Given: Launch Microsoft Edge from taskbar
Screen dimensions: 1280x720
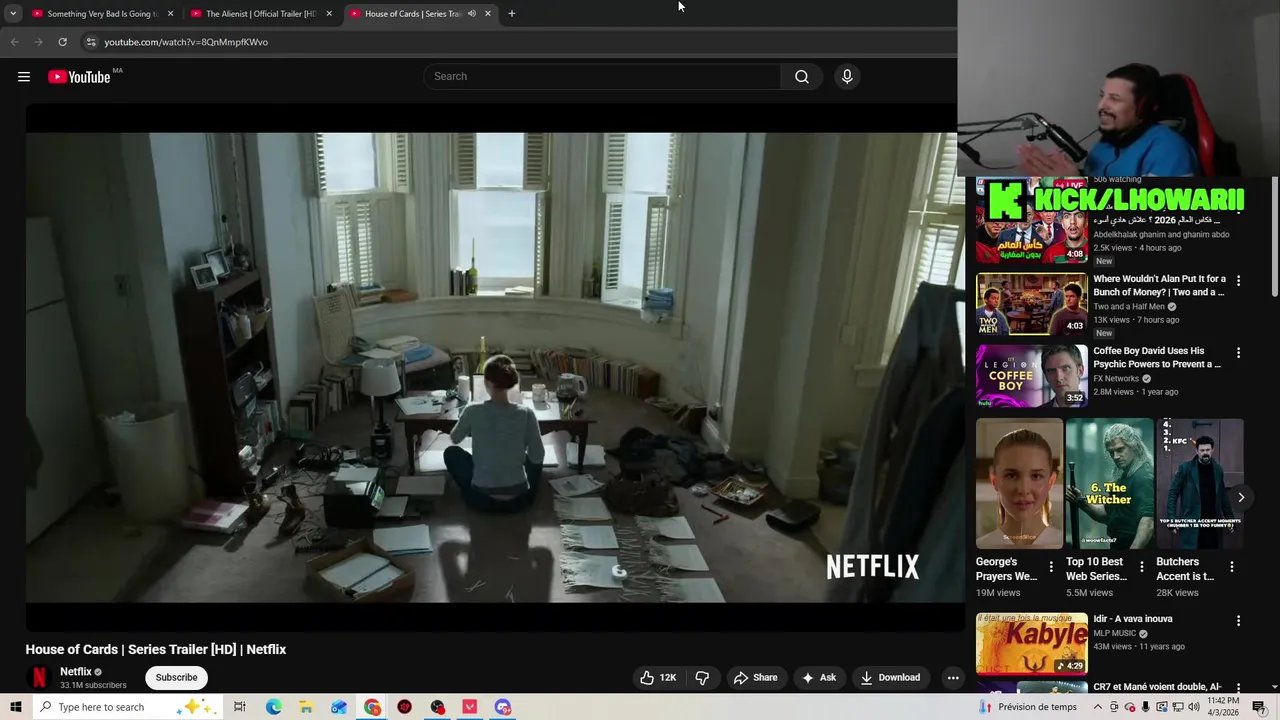Looking at the screenshot, I should click(273, 707).
